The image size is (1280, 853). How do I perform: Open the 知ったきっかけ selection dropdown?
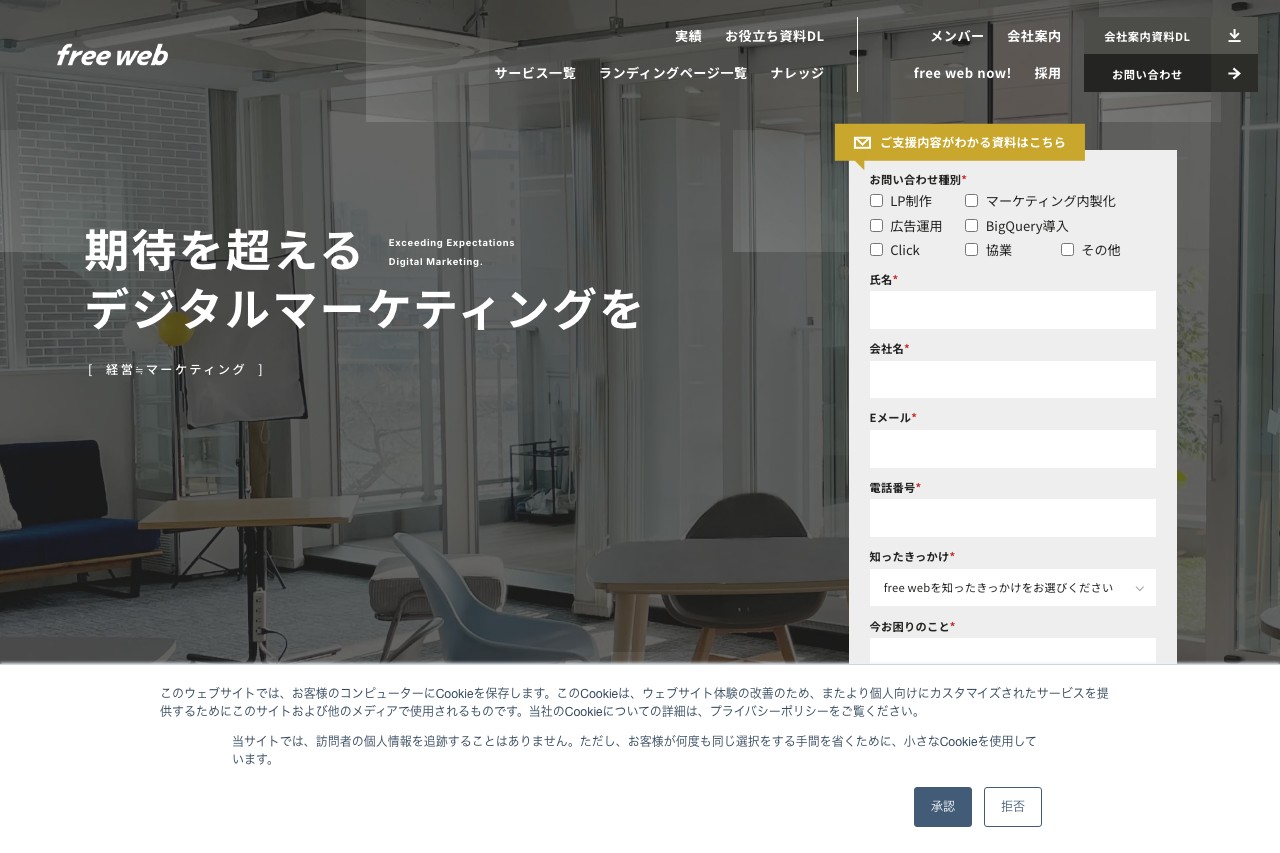[1012, 588]
